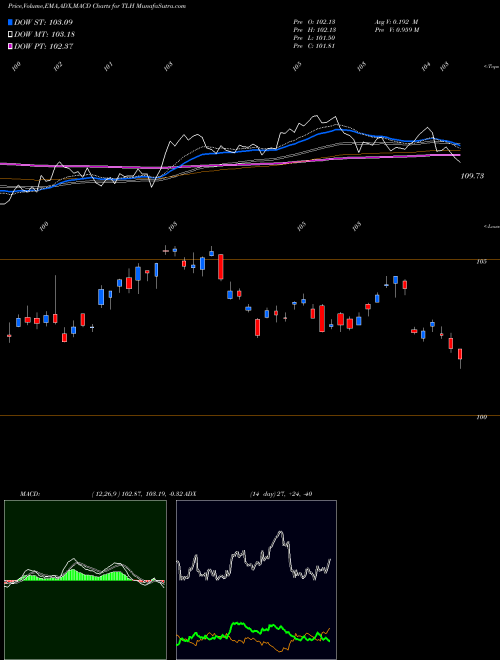Click the 'Pre H: 102.13' value
The width and height of the screenshot is (500, 660).
click(x=314, y=30)
